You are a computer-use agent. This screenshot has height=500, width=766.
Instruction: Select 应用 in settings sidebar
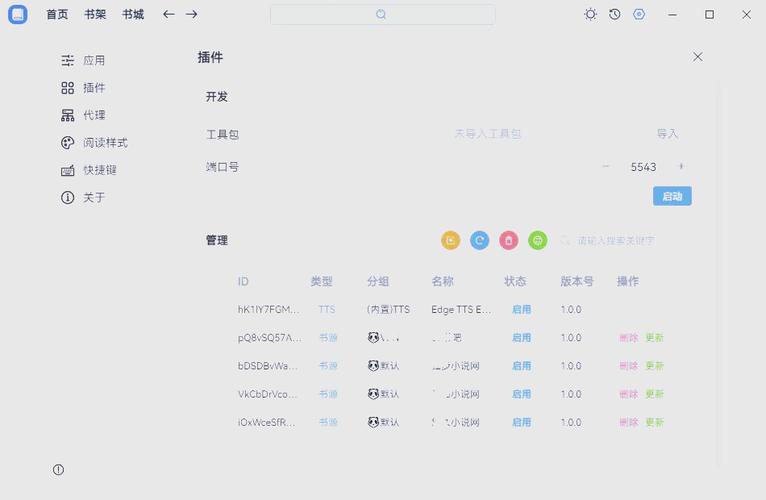click(83, 60)
